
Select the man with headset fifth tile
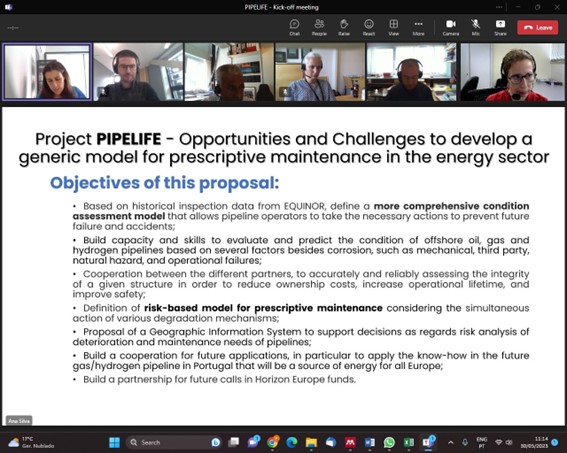(x=412, y=72)
